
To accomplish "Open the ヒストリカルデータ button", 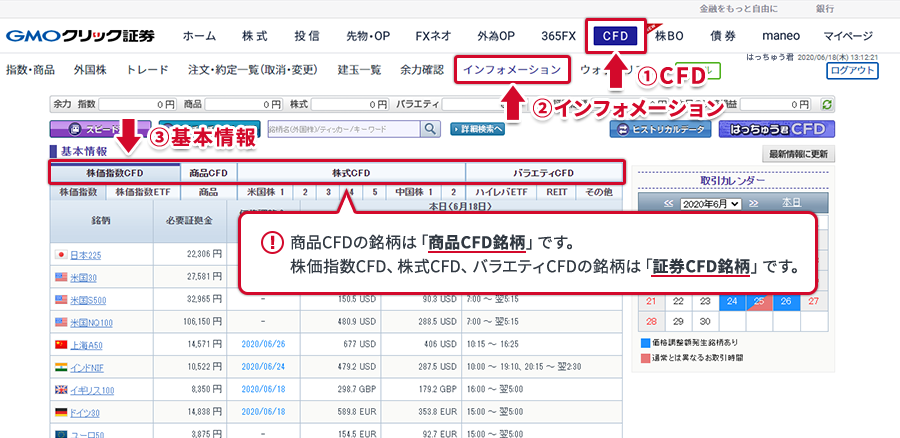I will (663, 129).
